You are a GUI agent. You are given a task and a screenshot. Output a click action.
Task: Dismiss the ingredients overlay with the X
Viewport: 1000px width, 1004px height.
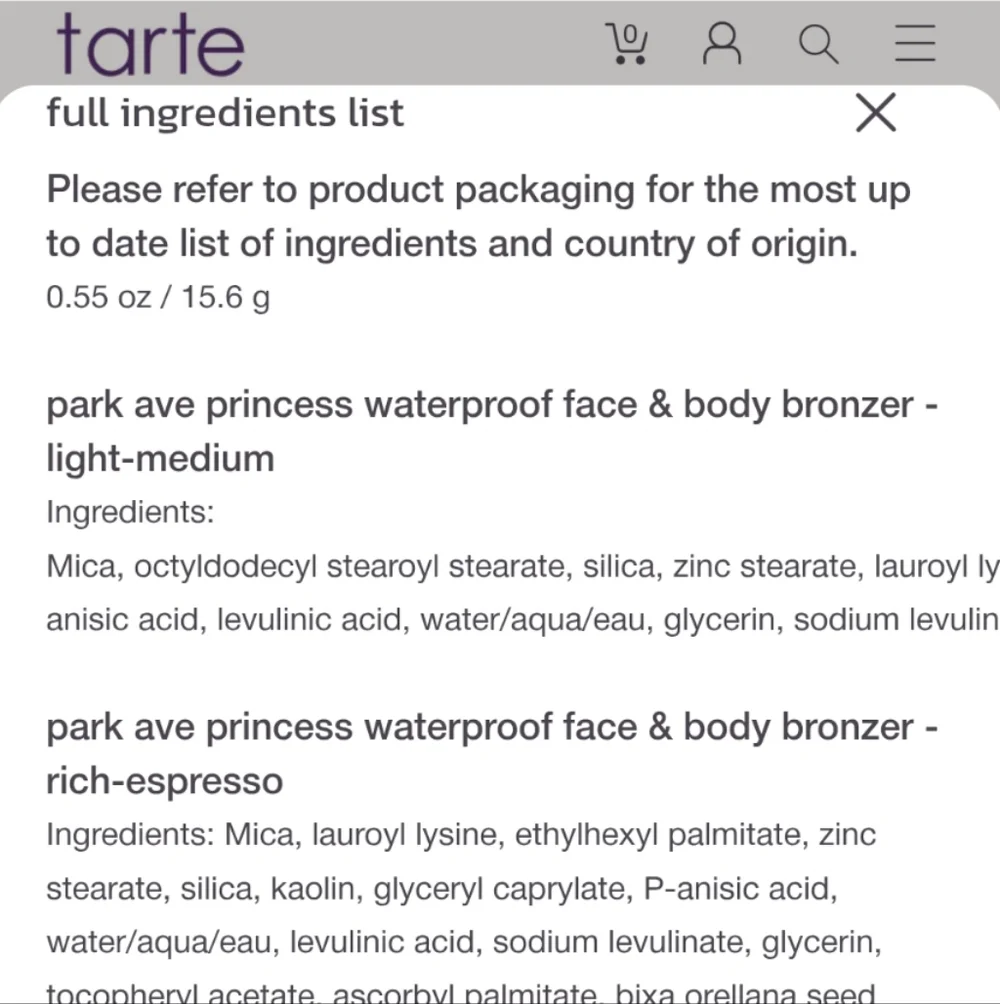[876, 113]
